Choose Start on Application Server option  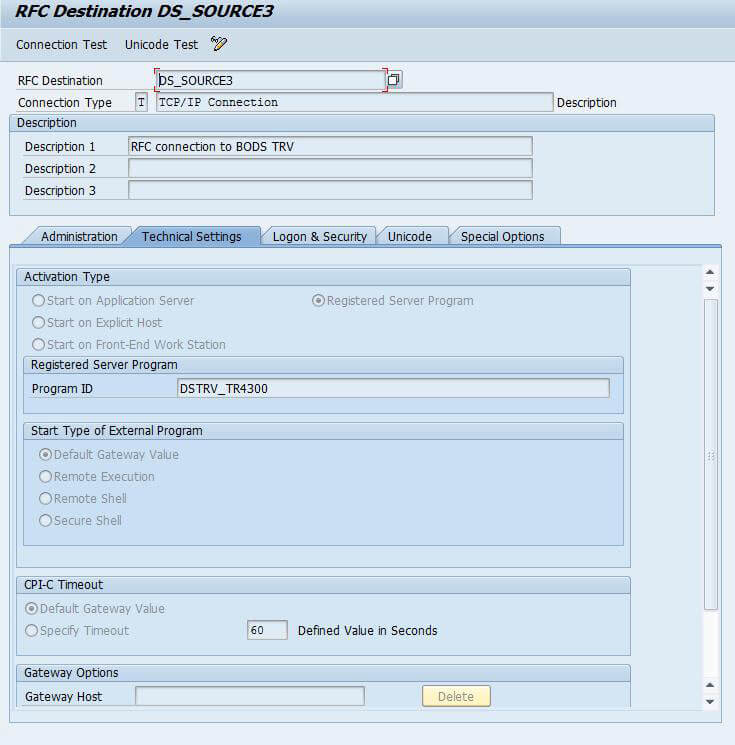39,301
